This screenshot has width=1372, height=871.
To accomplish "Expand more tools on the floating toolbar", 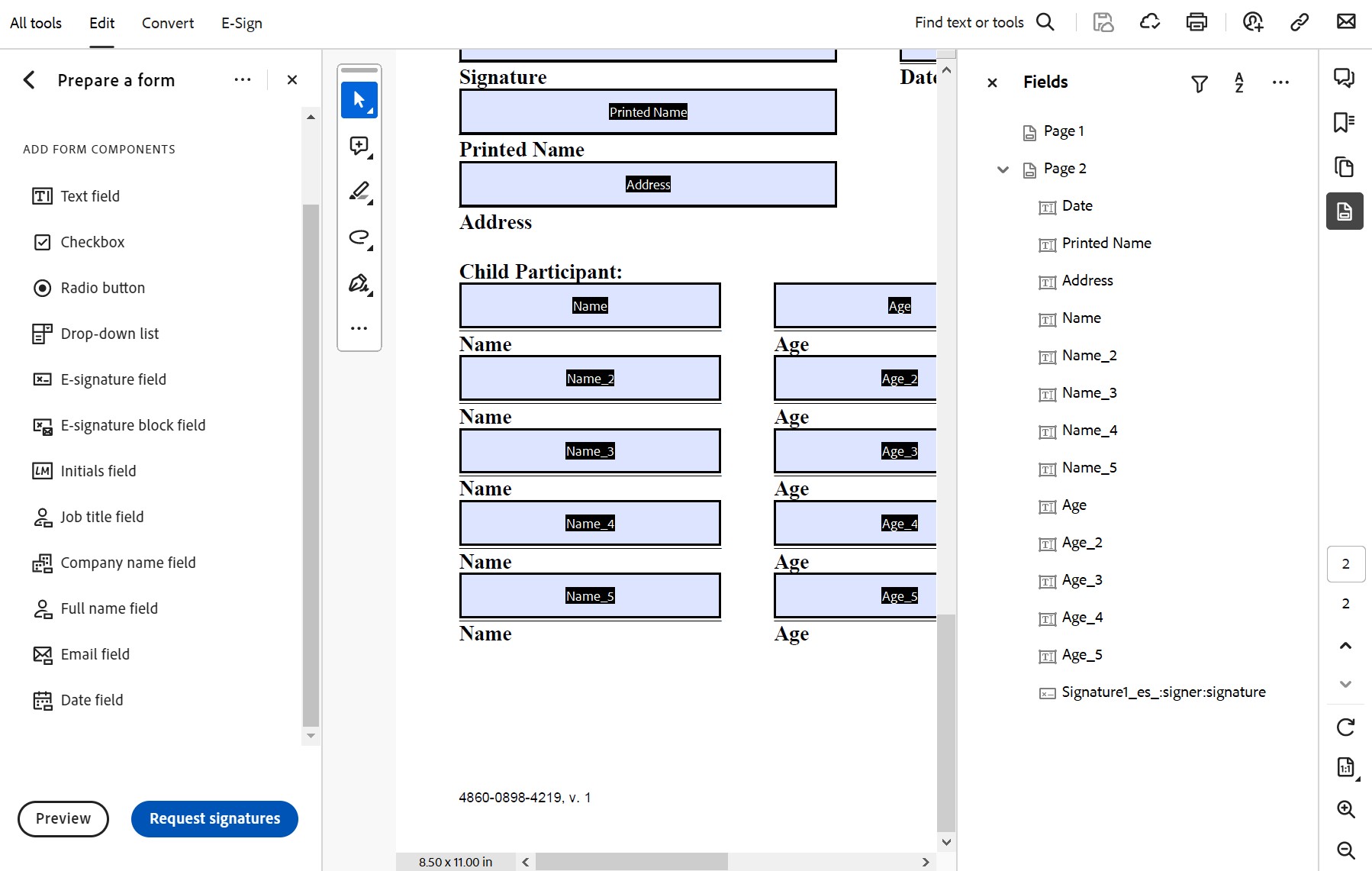I will 358,327.
